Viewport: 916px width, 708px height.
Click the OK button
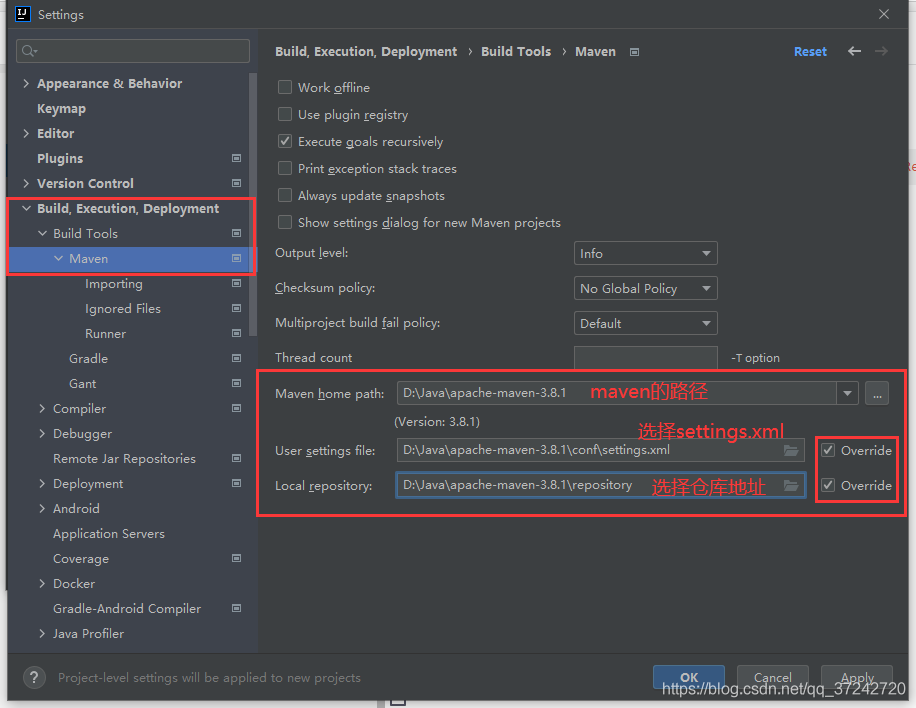coord(689,677)
